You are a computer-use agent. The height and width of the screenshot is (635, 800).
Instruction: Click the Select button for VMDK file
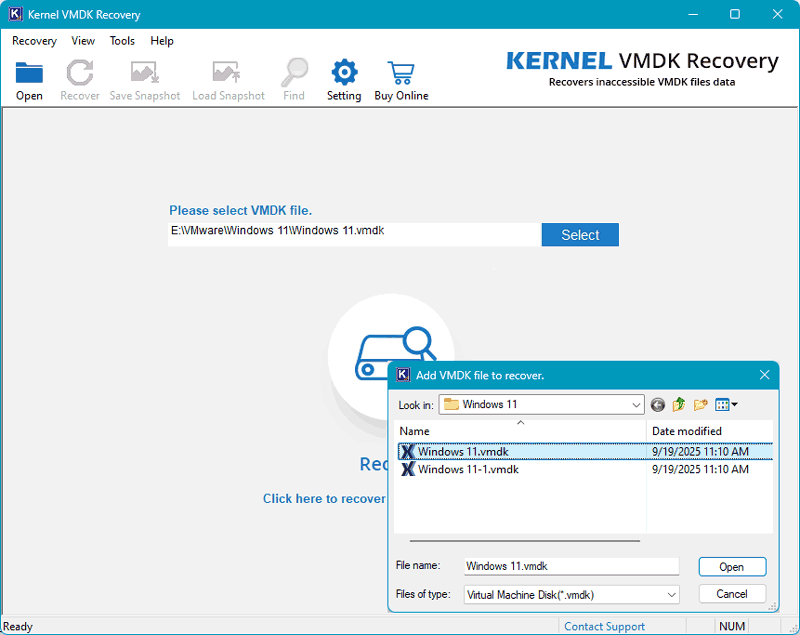tap(580, 234)
